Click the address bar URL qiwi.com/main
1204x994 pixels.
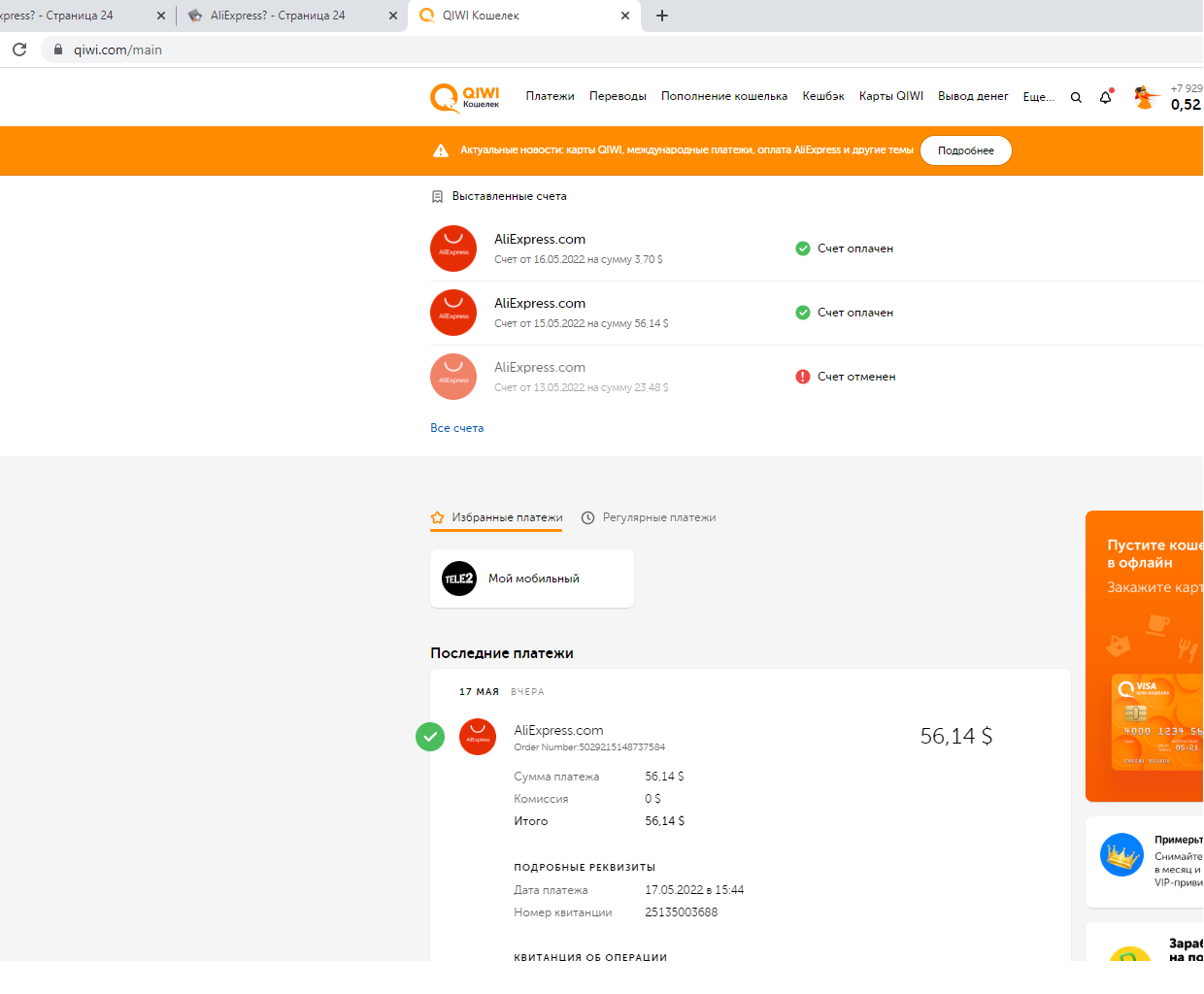(117, 50)
